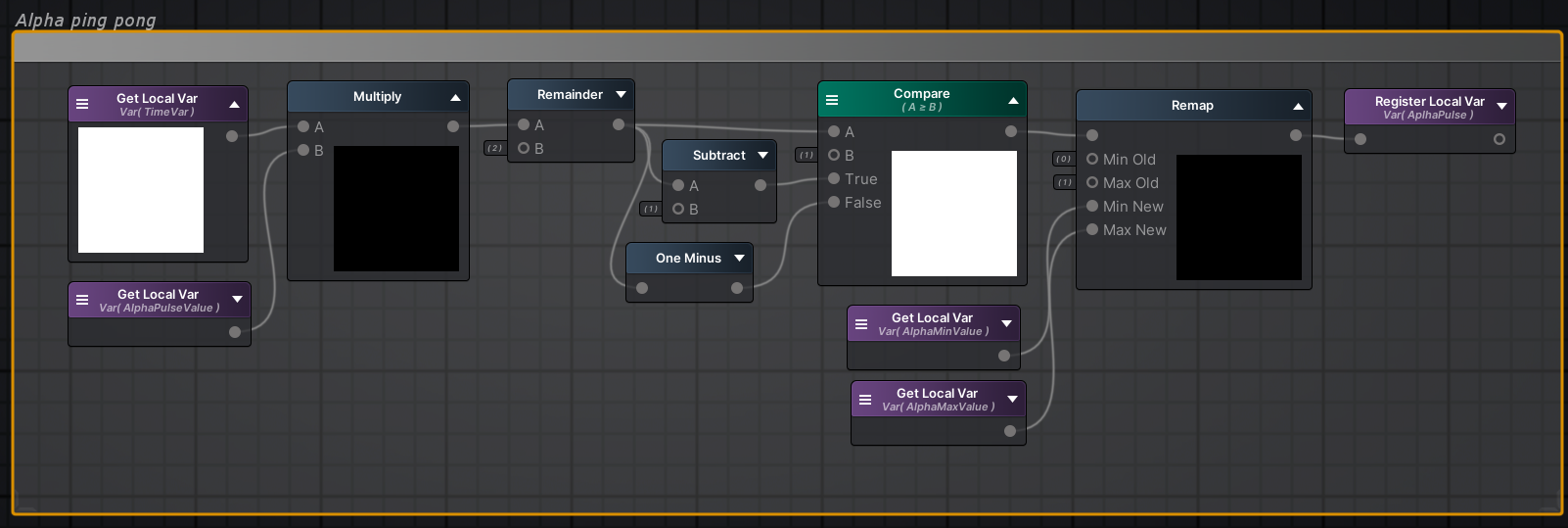Select Subtract node B input port
1568x528 pixels.
pos(678,209)
